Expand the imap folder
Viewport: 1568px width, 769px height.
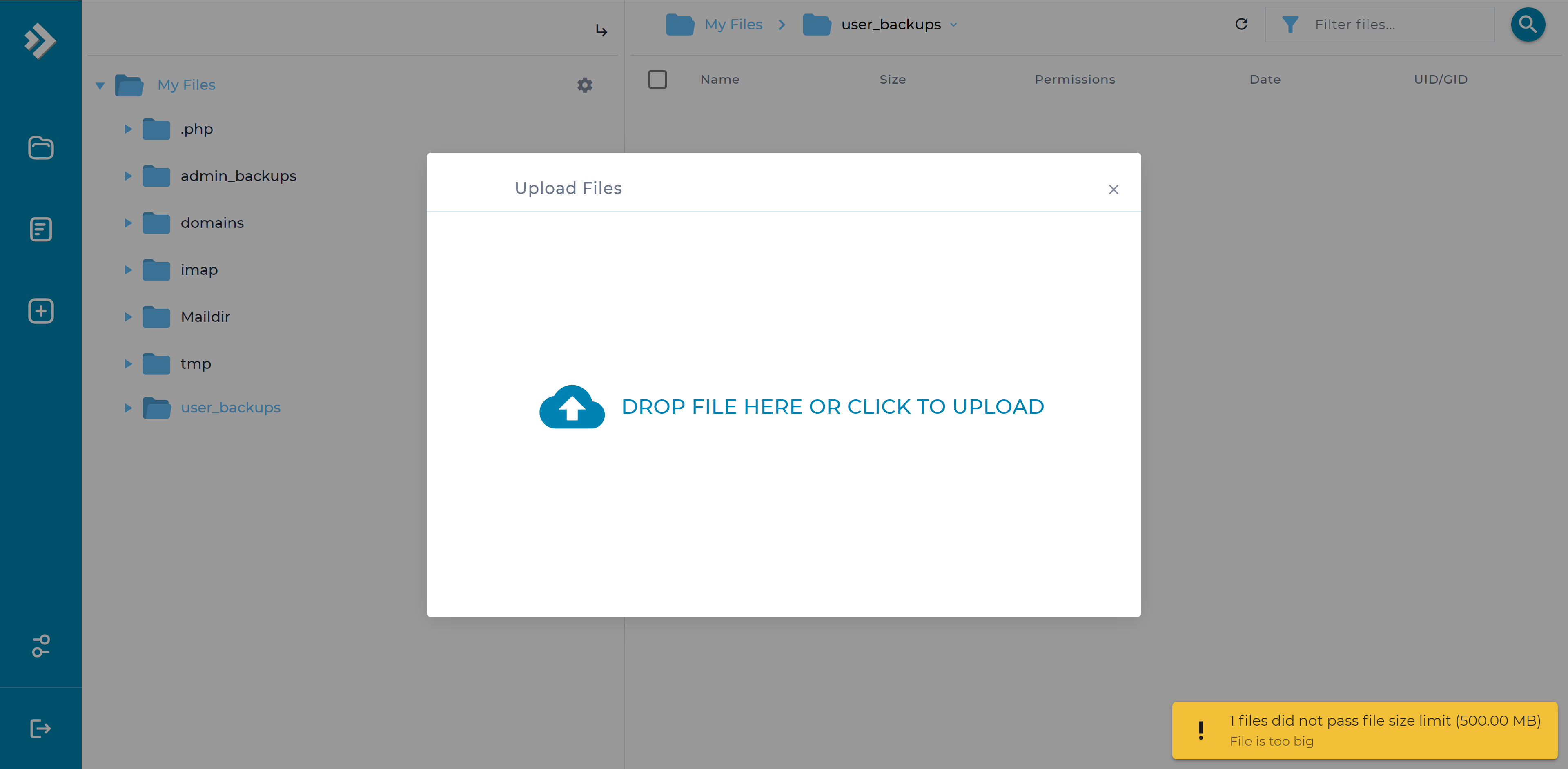pyautogui.click(x=128, y=270)
